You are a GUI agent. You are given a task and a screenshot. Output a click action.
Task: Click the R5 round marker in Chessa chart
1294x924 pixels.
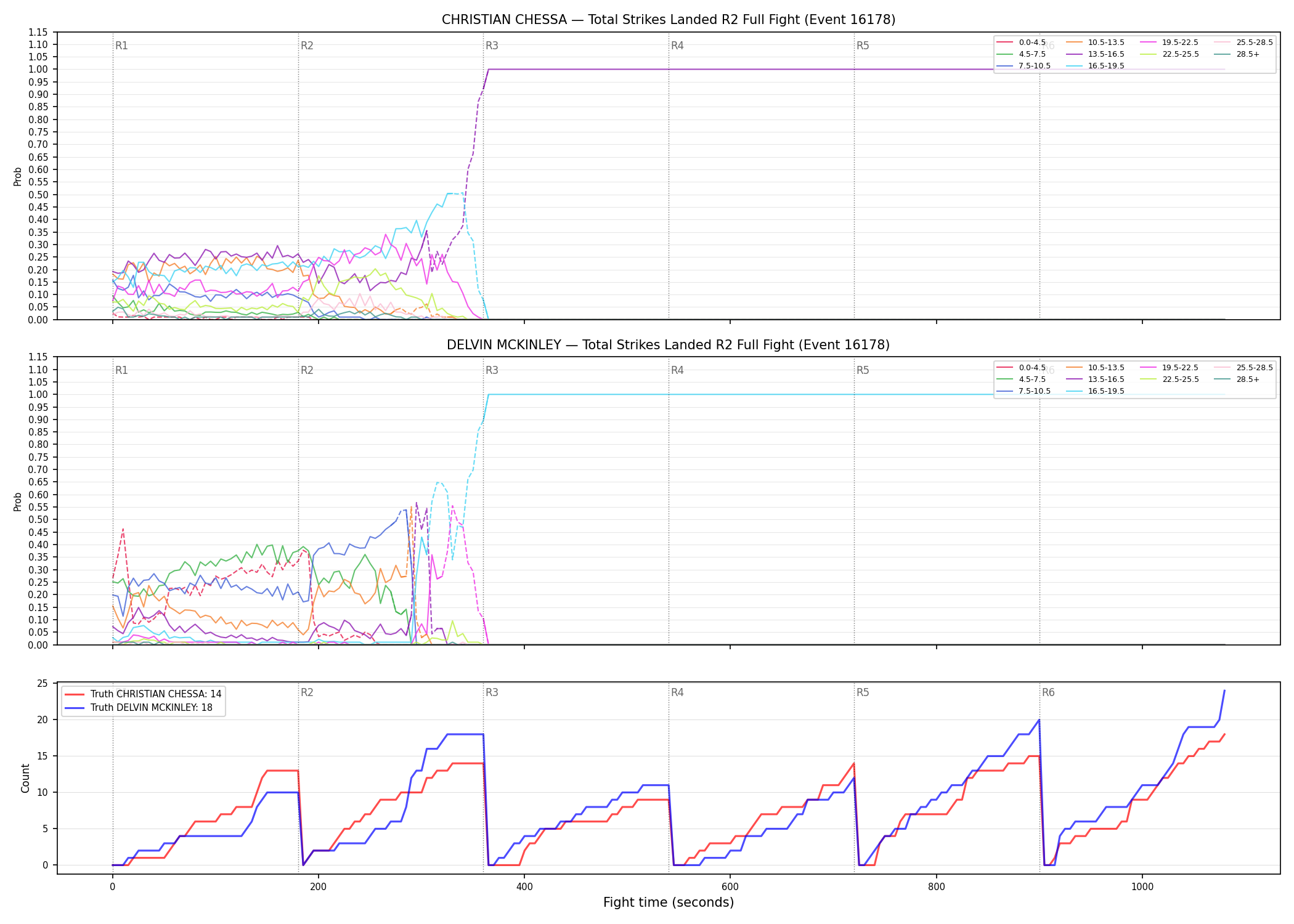click(x=863, y=46)
